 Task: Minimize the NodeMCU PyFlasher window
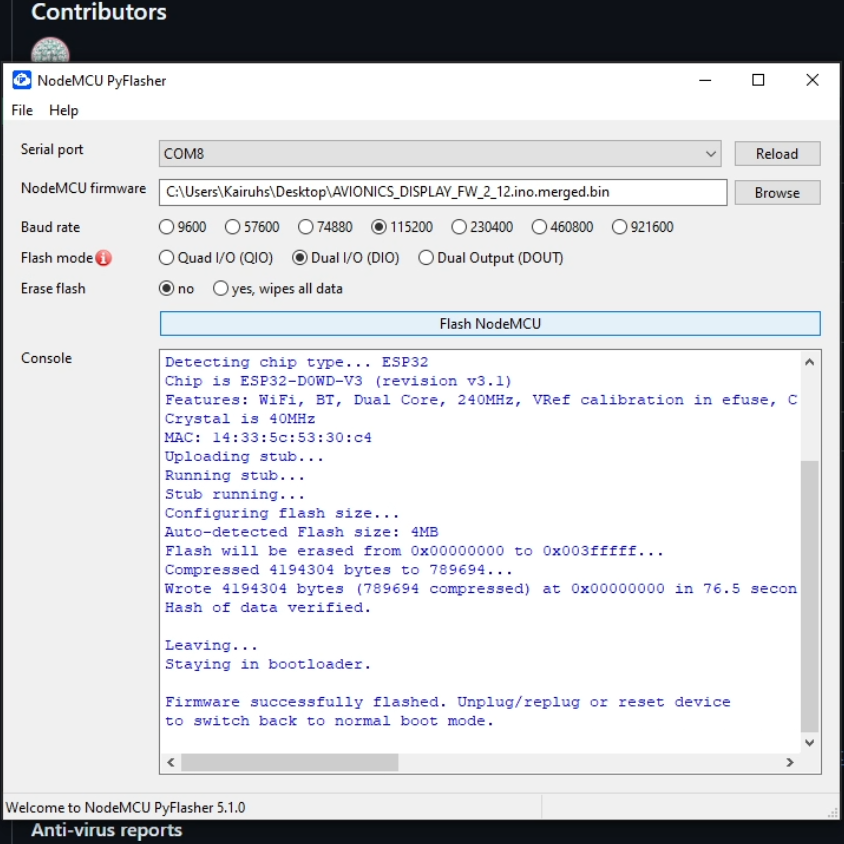[x=705, y=80]
